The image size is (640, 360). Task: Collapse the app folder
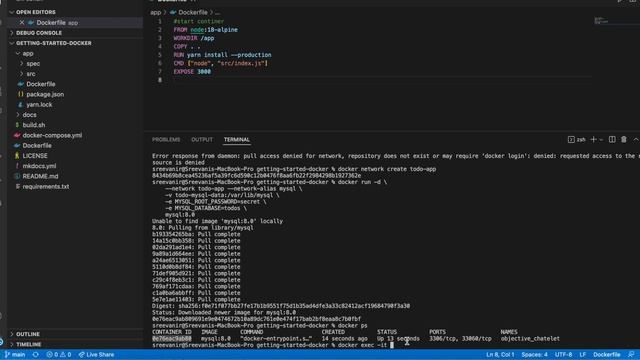(18, 53)
